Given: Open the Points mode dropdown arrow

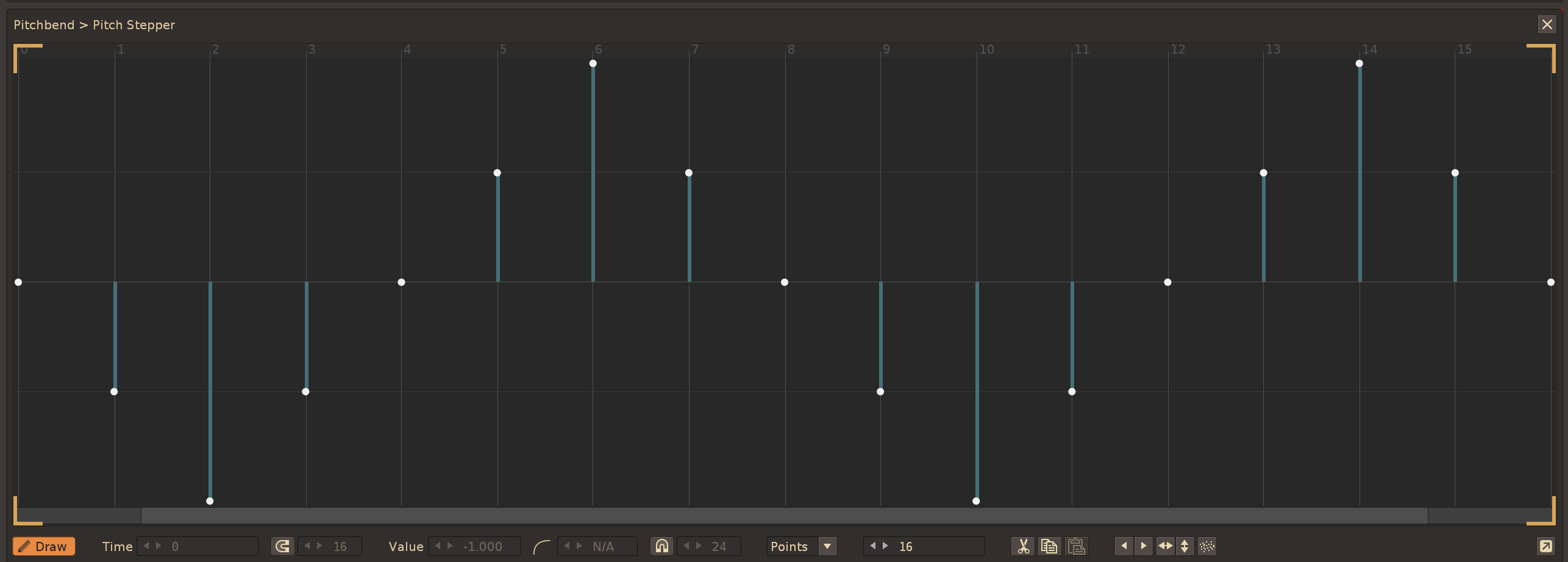Looking at the screenshot, I should pyautogui.click(x=827, y=546).
